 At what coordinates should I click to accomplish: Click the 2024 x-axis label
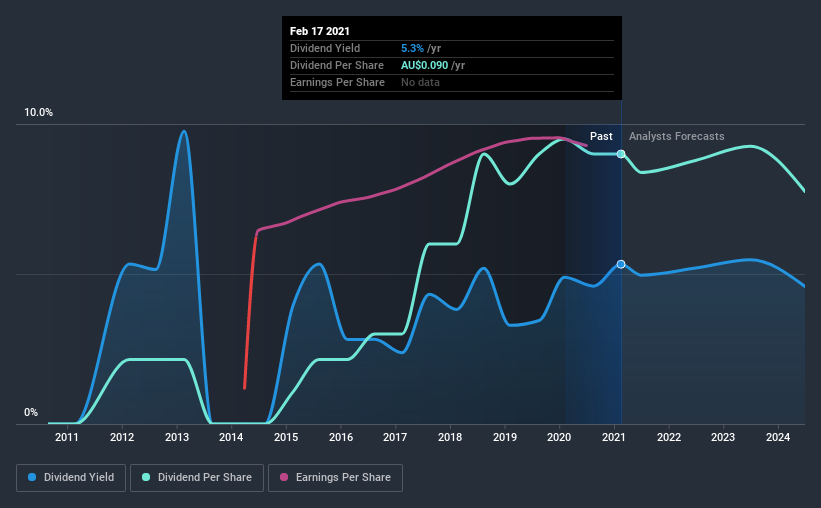pyautogui.click(x=778, y=437)
